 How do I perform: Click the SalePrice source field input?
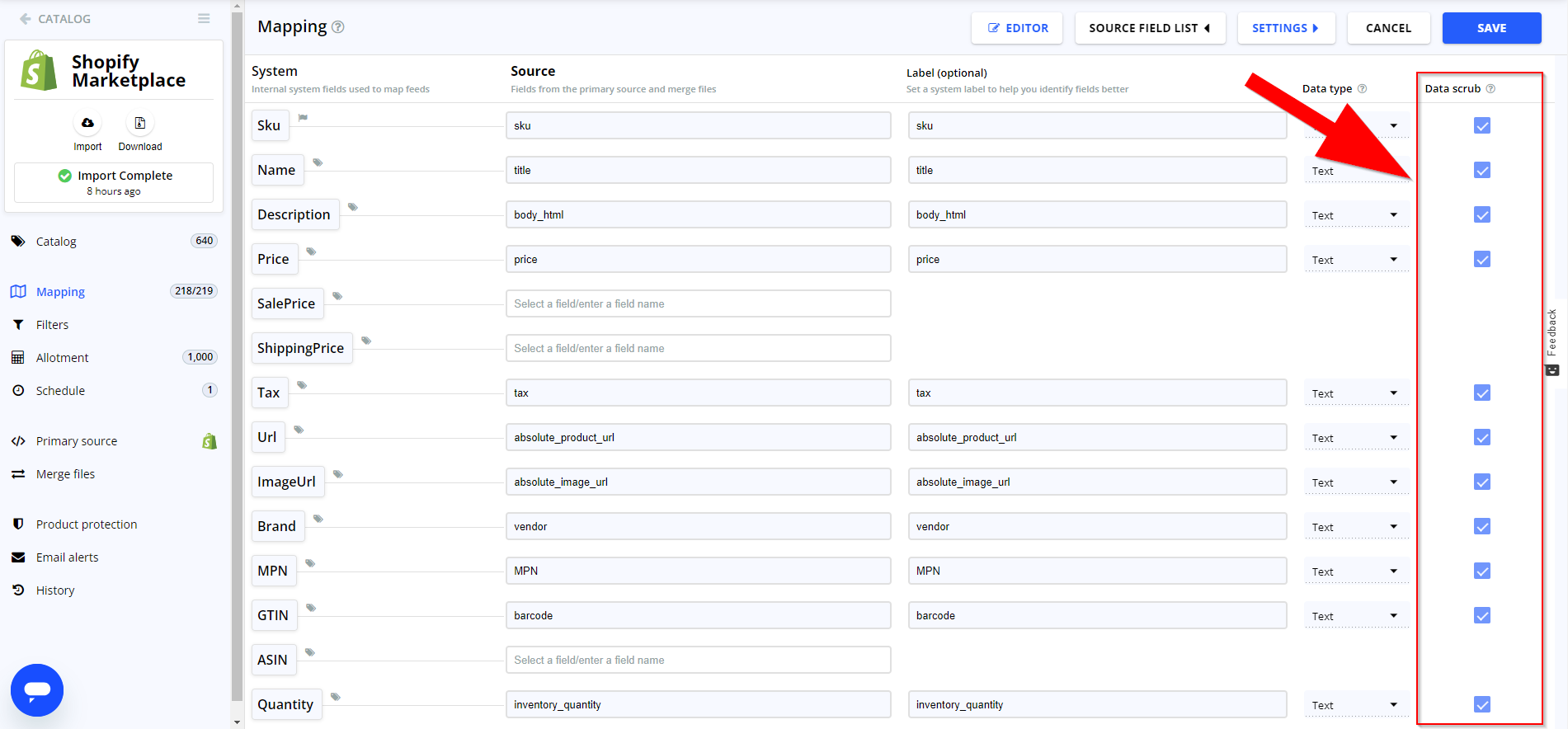pos(698,303)
